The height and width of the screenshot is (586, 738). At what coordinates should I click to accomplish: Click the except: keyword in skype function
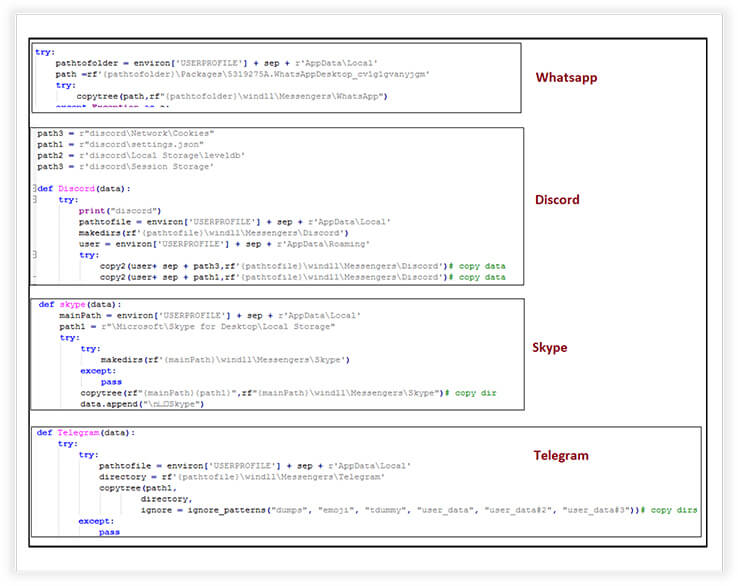pos(98,371)
